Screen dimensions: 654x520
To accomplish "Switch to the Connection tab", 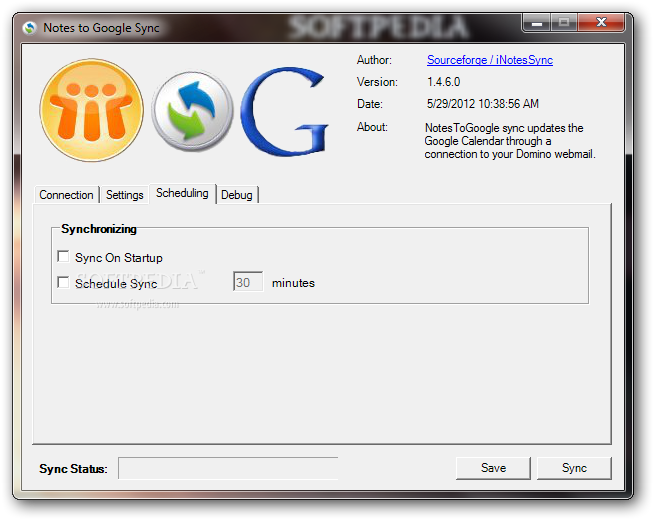I will click(x=66, y=195).
